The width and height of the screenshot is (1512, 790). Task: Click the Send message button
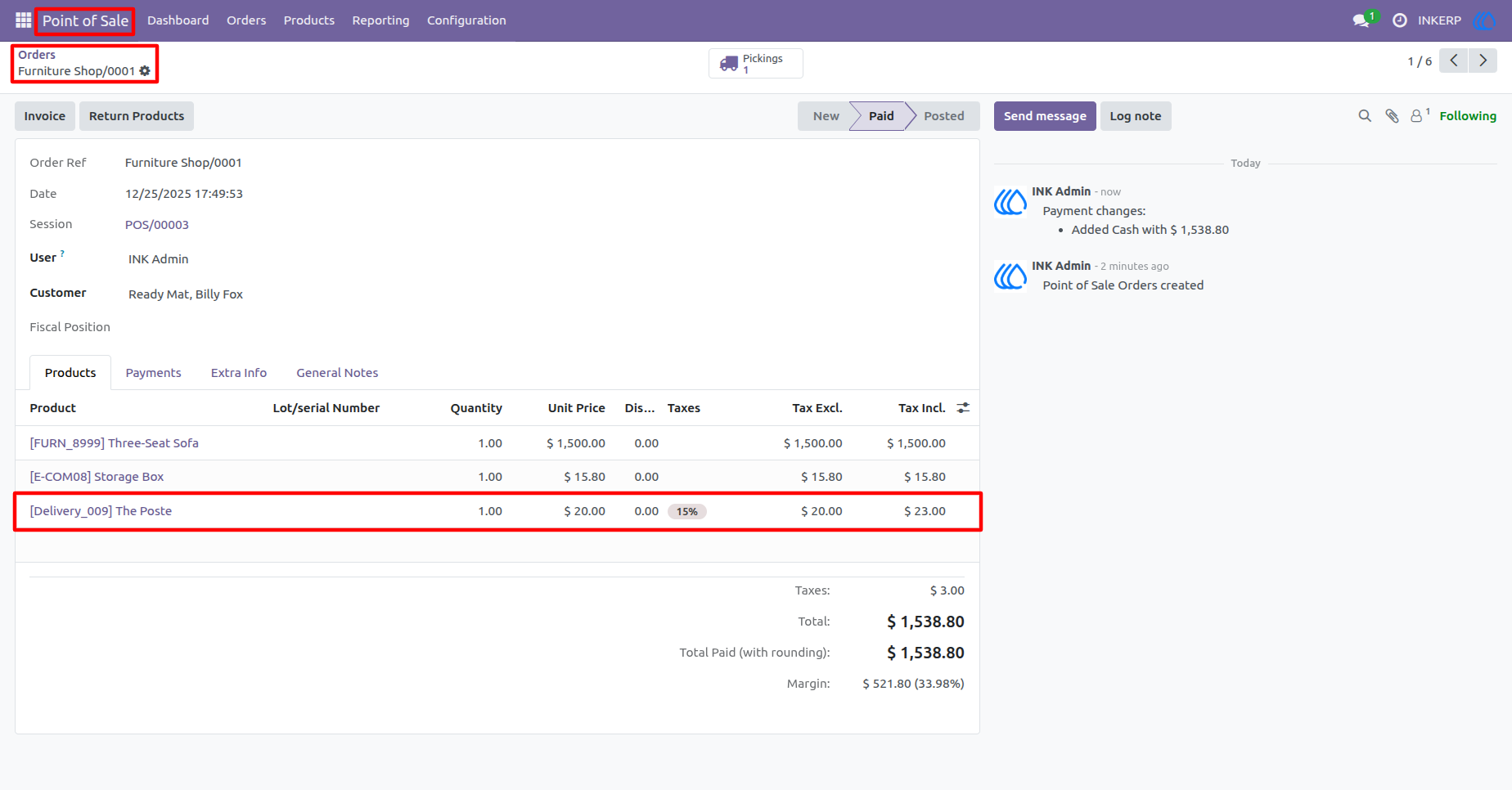tap(1045, 116)
